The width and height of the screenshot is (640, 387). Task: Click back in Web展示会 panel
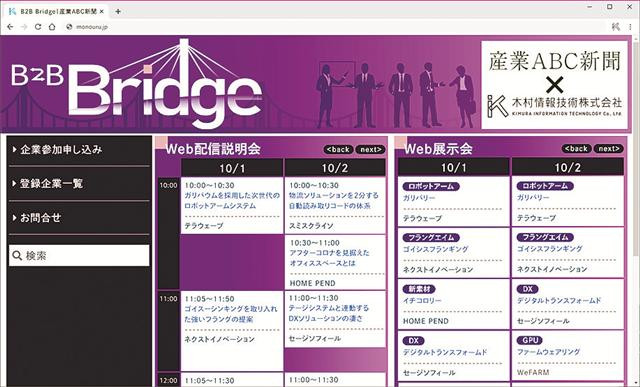click(x=576, y=149)
